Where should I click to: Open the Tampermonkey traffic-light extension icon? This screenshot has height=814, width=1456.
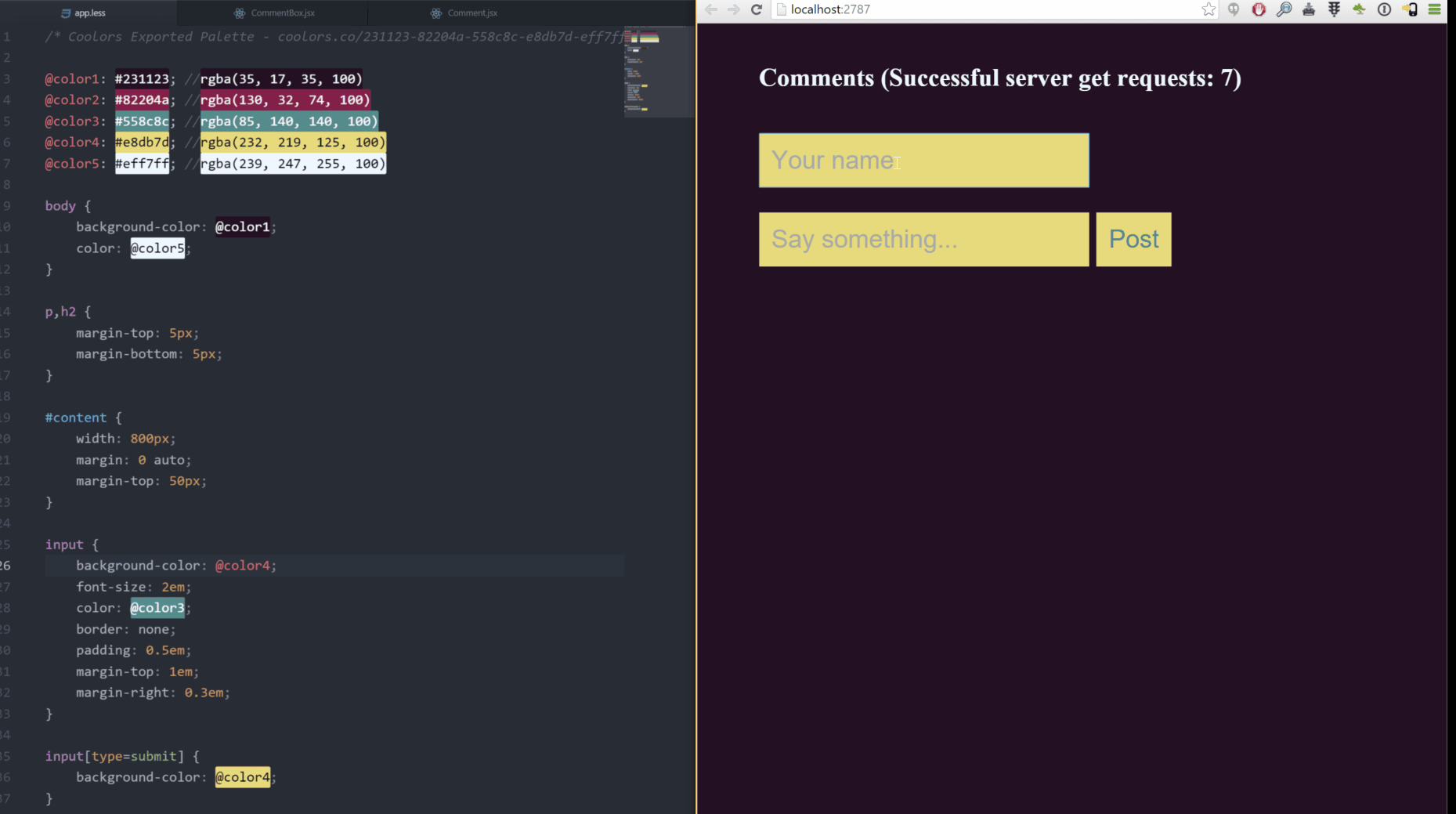click(x=1334, y=9)
